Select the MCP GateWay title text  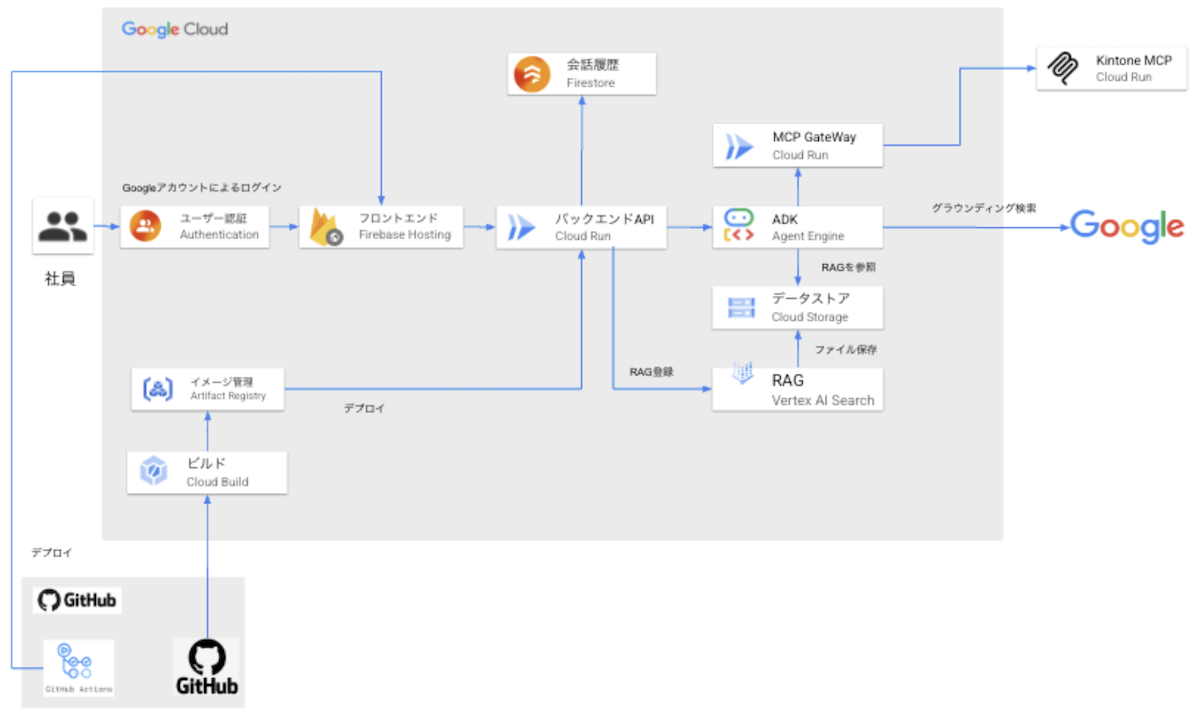click(x=814, y=137)
